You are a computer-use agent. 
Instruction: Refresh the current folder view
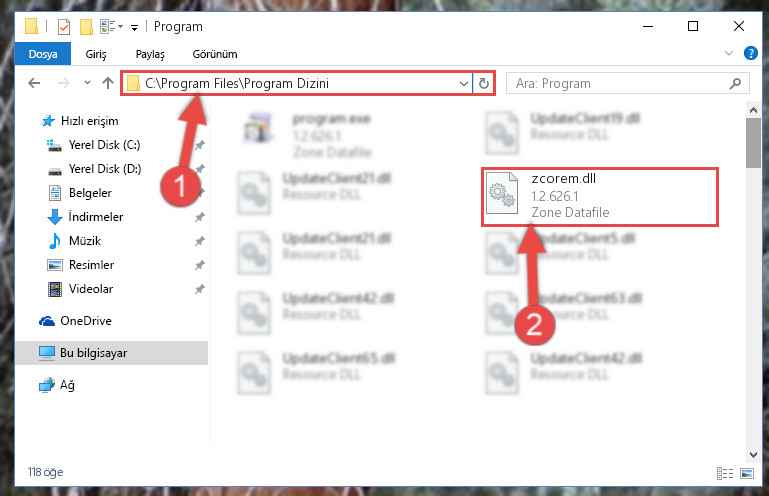pyautogui.click(x=484, y=83)
